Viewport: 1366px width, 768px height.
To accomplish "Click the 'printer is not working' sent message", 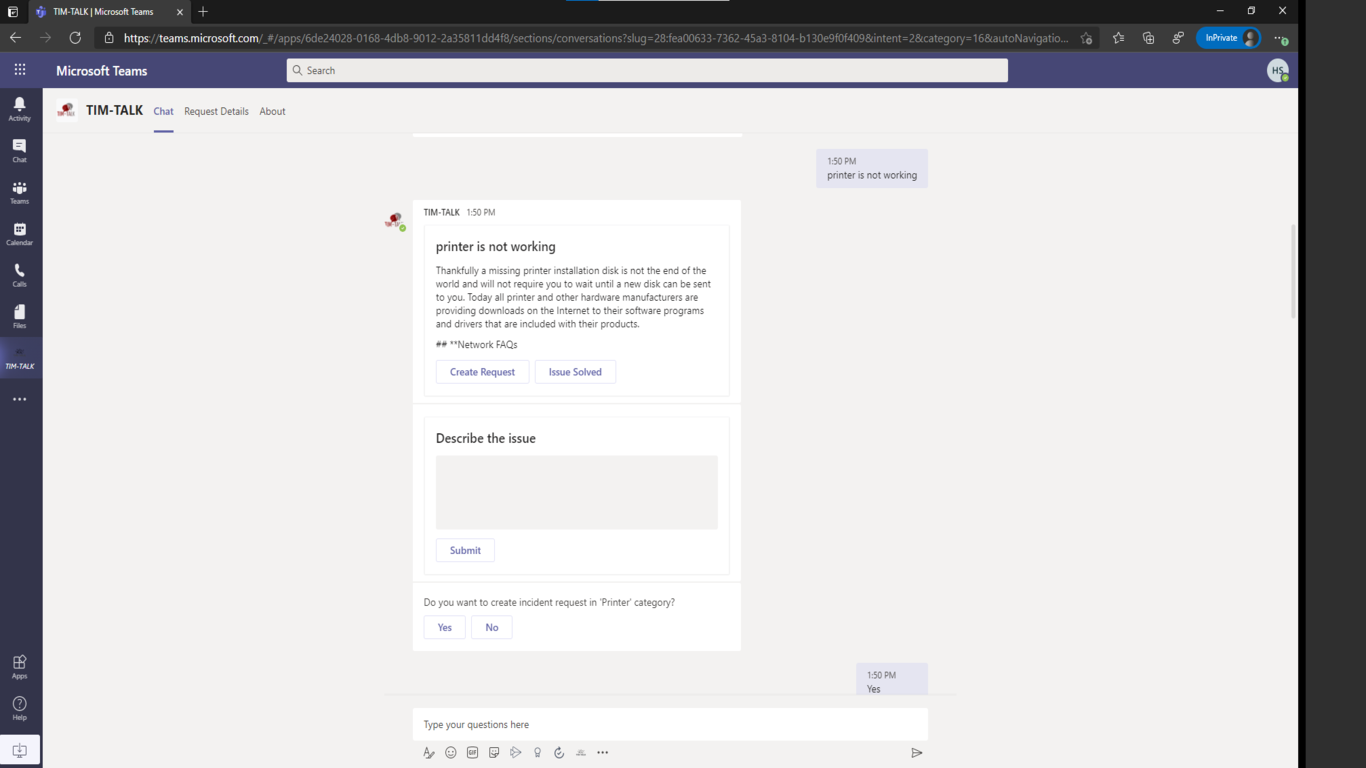I will [x=872, y=168].
